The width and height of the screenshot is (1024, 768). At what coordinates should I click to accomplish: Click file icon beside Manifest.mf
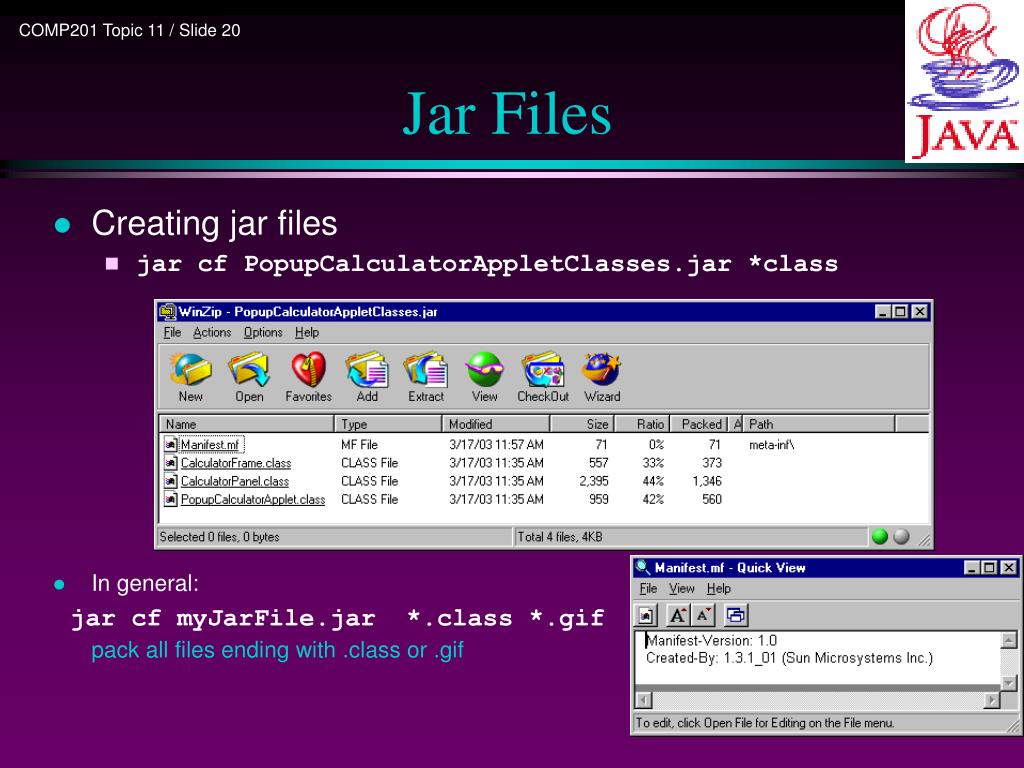[170, 445]
